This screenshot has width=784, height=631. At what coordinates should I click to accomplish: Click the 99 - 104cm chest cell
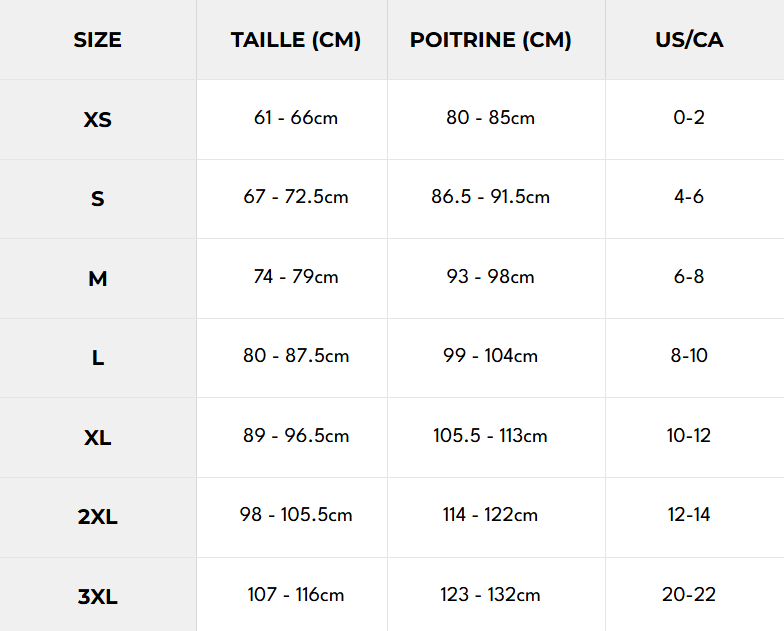coord(490,356)
